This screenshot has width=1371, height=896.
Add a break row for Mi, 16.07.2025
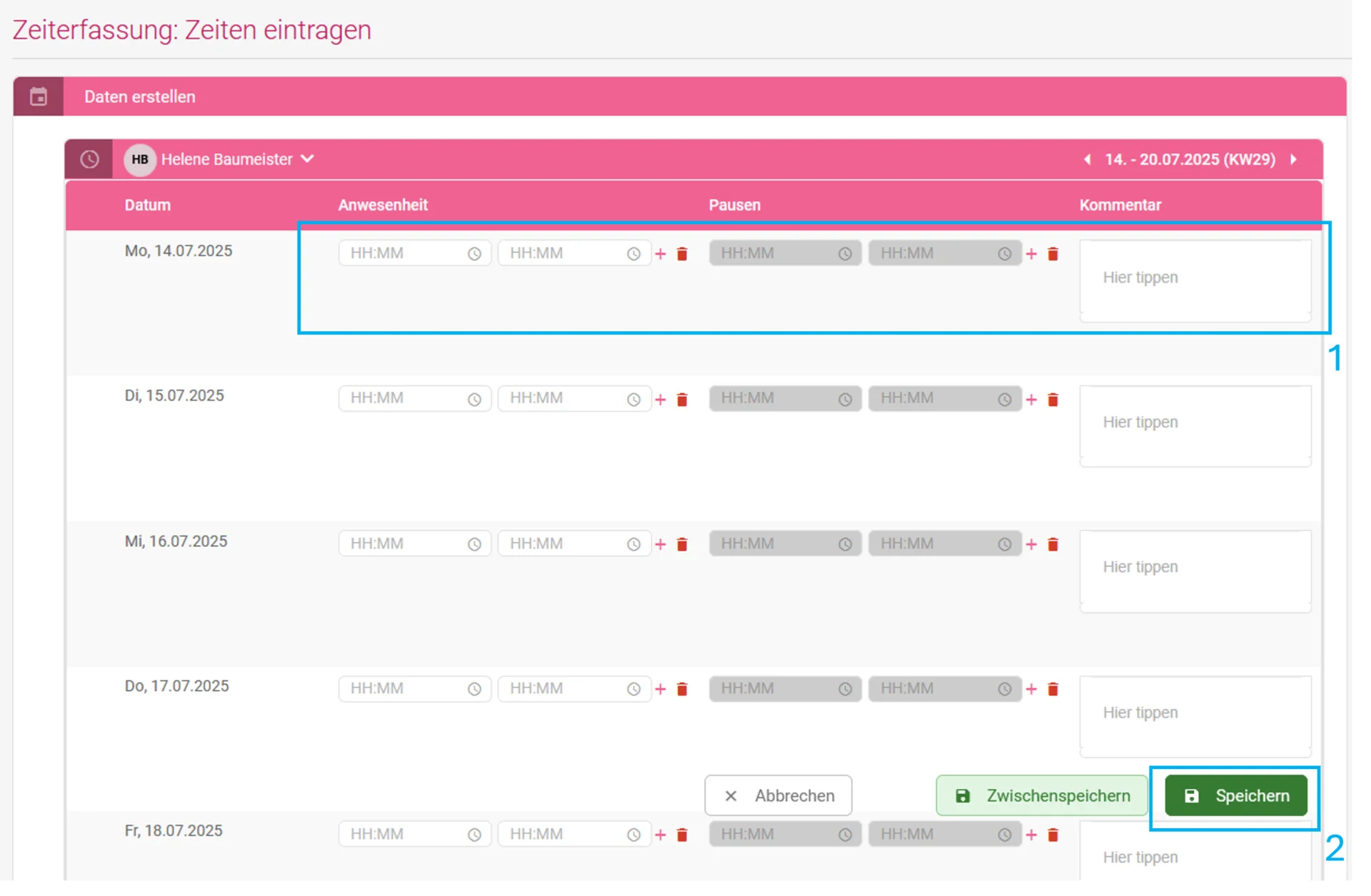click(1031, 544)
